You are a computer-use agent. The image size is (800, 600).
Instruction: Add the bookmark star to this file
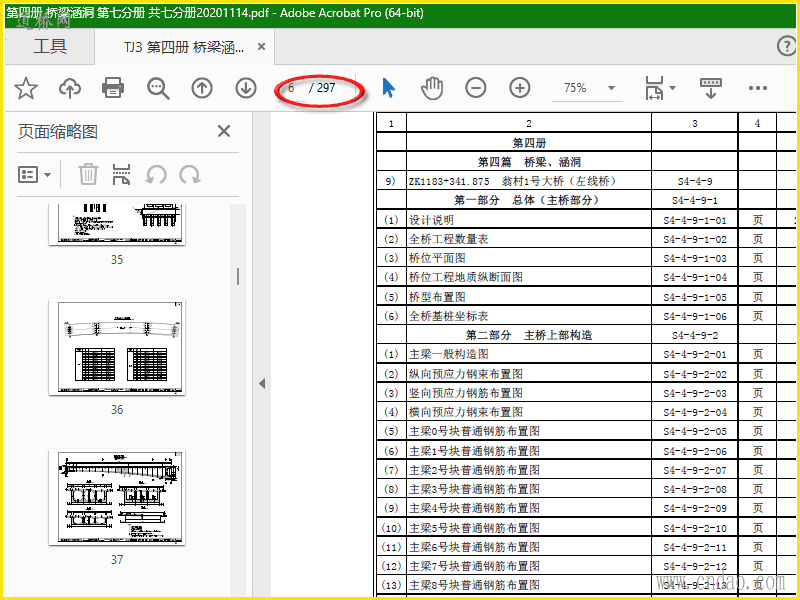click(26, 88)
